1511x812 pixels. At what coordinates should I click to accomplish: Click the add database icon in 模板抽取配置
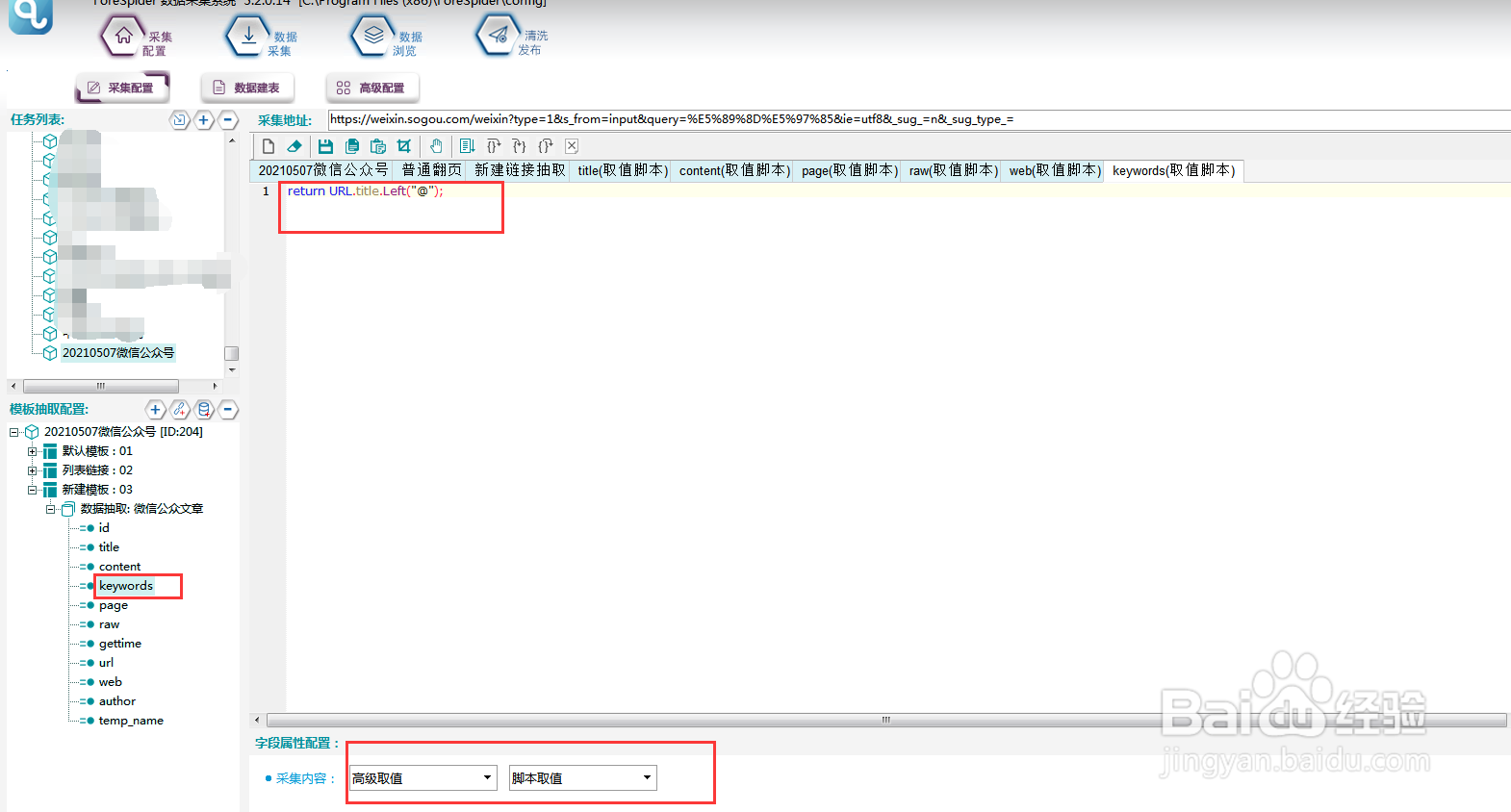pyautogui.click(x=204, y=410)
